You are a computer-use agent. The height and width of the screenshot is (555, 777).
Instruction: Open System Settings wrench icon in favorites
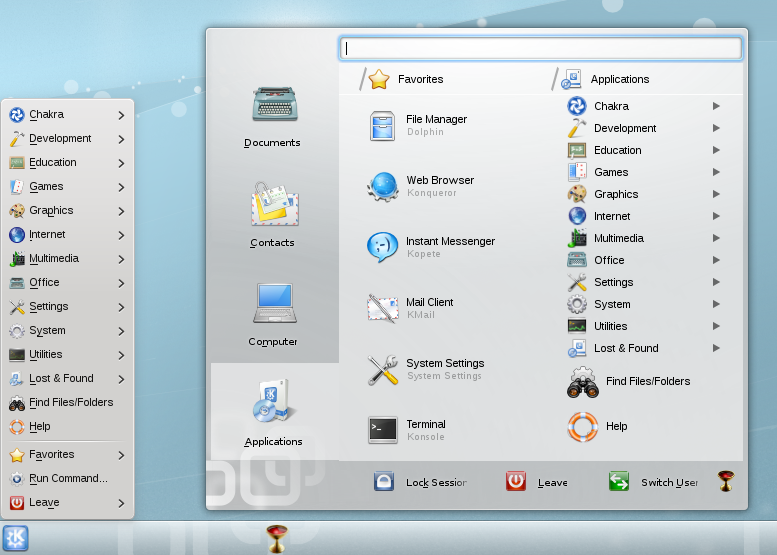pyautogui.click(x=382, y=370)
